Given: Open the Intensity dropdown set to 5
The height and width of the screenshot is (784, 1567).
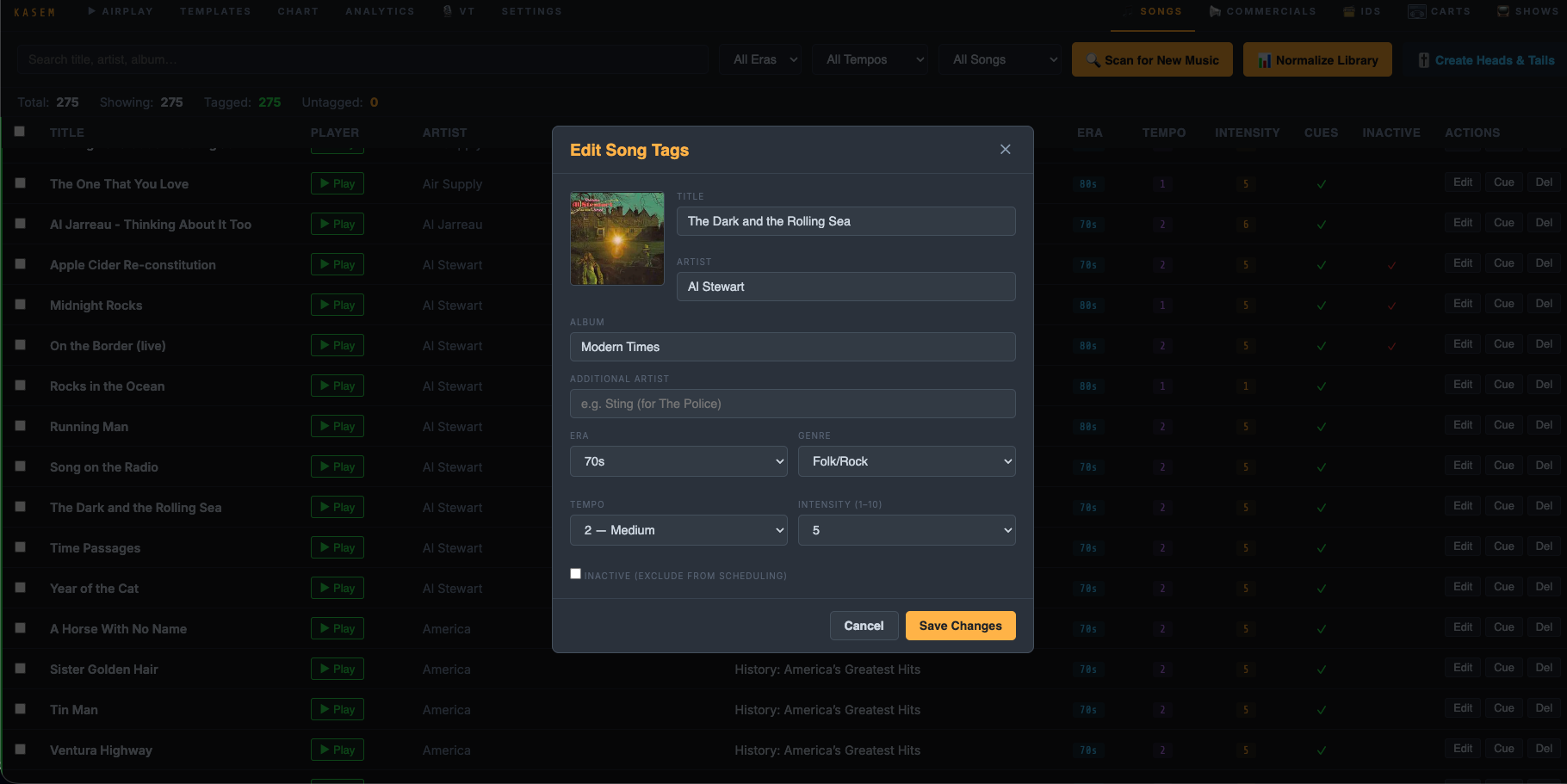Looking at the screenshot, I should tap(907, 530).
